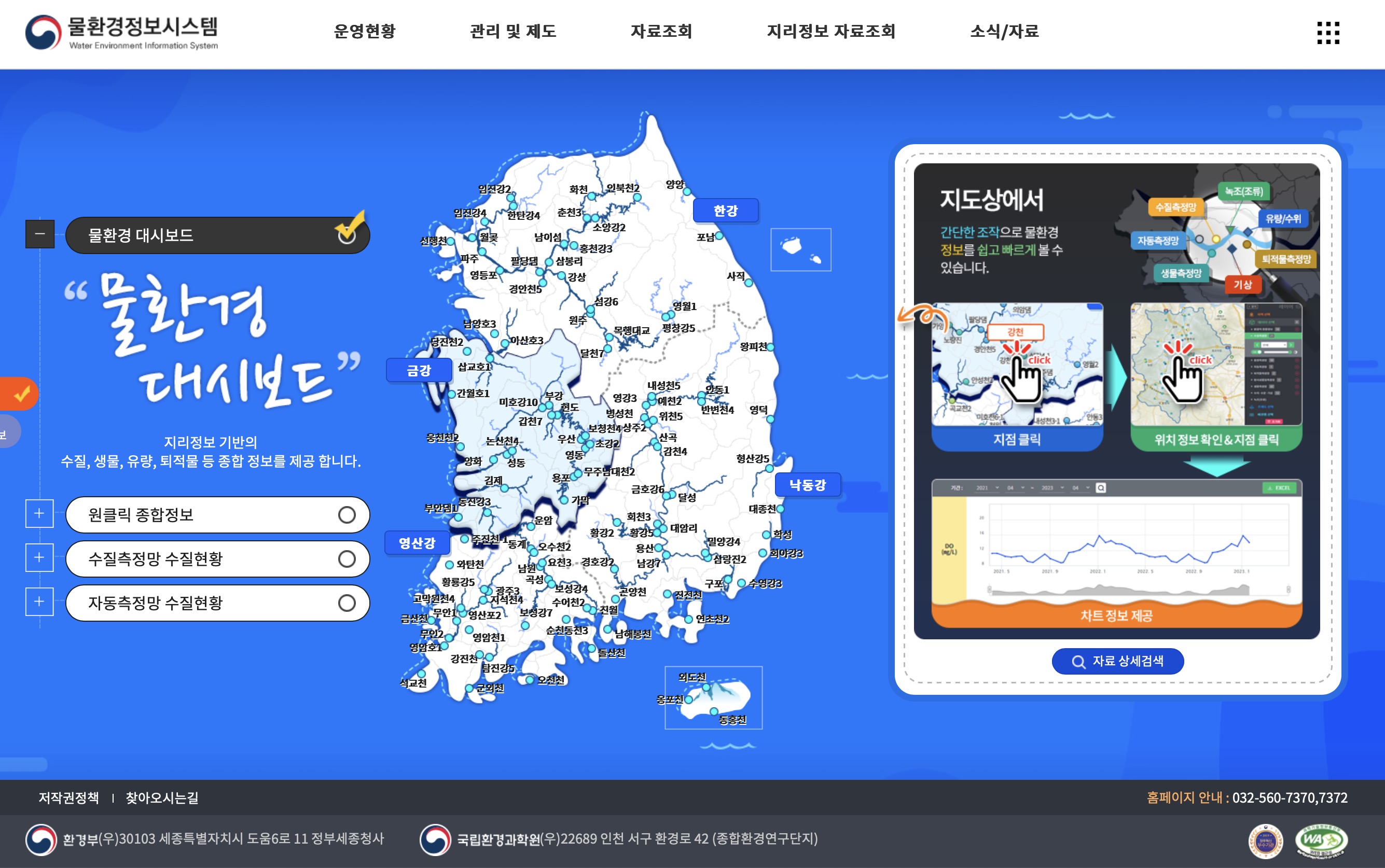
Task: Select the 오천천 station marker on map
Action: 530,680
